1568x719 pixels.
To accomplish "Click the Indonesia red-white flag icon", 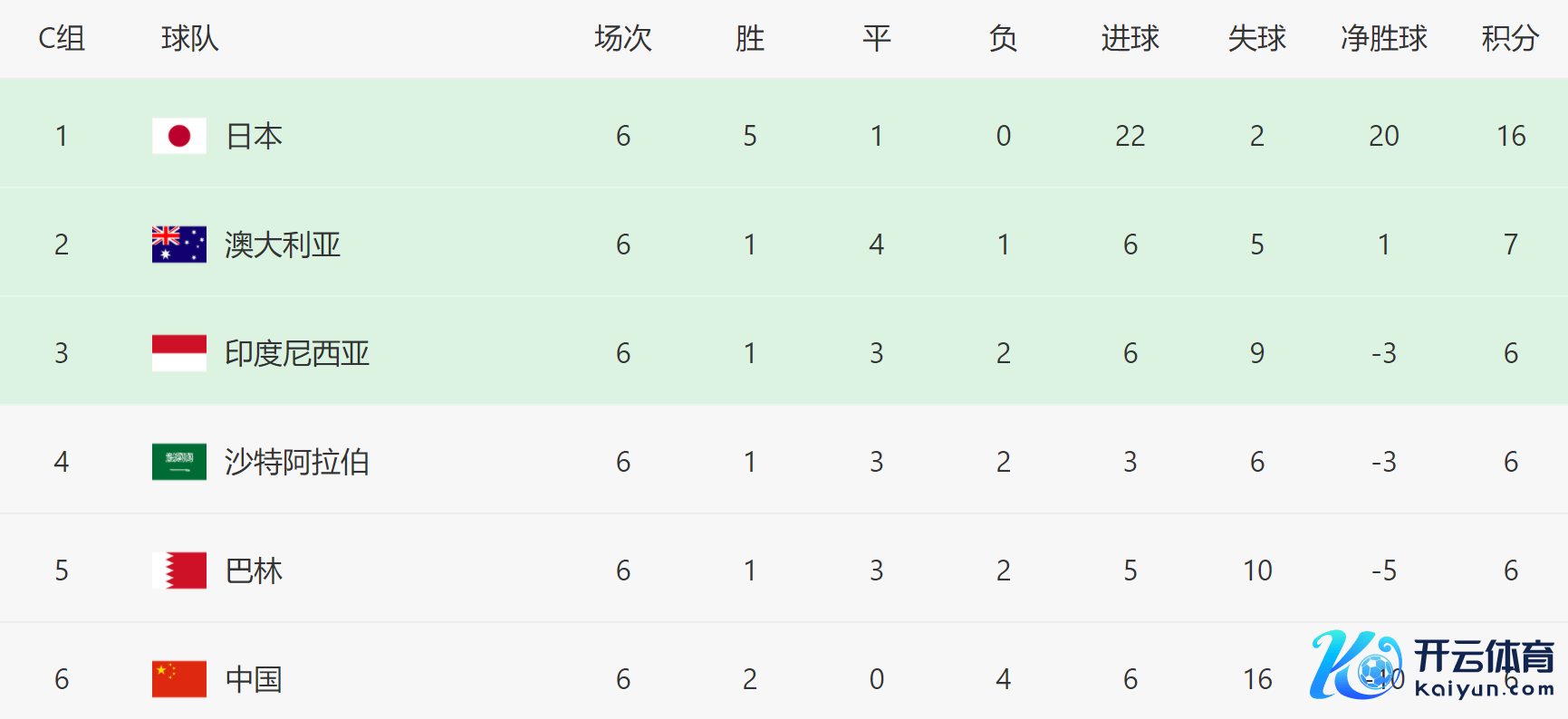I will click(x=179, y=353).
